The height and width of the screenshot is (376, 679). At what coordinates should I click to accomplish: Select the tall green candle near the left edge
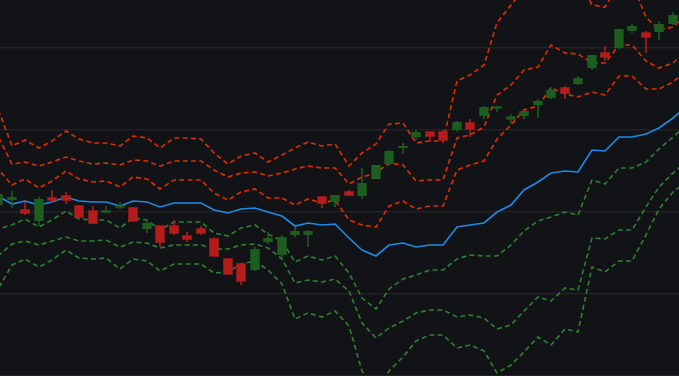tap(39, 210)
